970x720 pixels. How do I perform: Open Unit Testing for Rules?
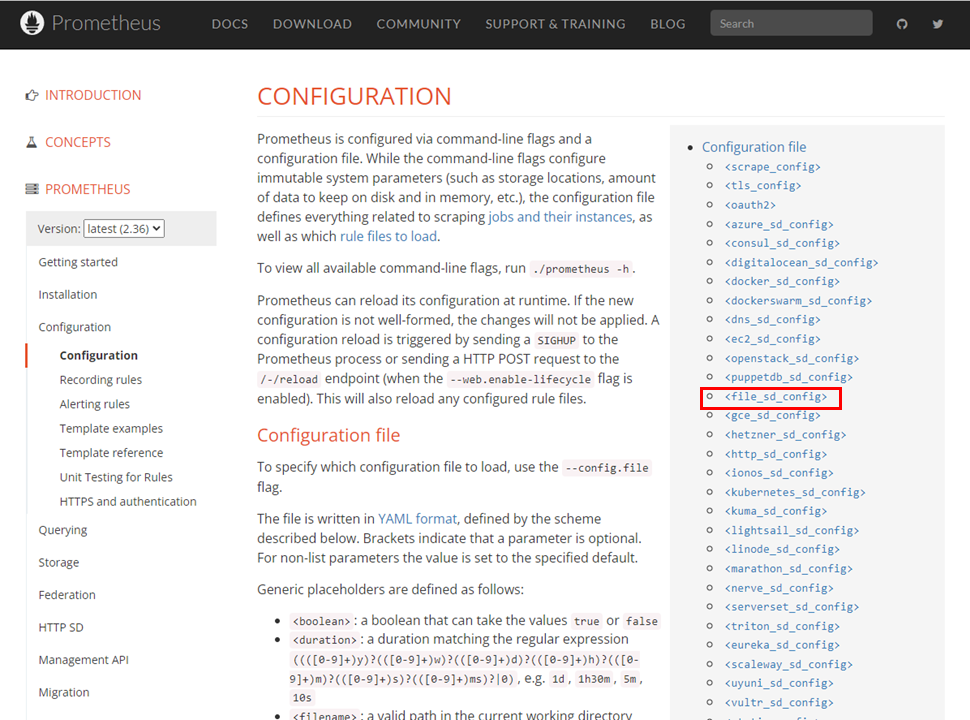pyautogui.click(x=116, y=477)
